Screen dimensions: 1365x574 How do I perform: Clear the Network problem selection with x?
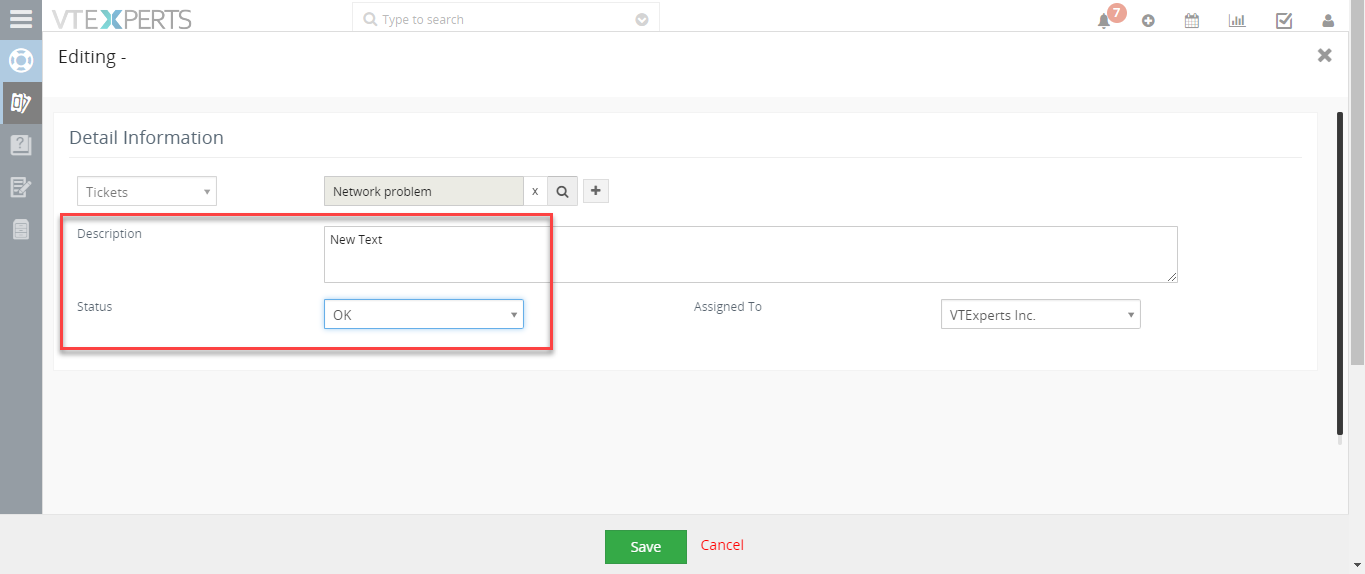tap(535, 191)
